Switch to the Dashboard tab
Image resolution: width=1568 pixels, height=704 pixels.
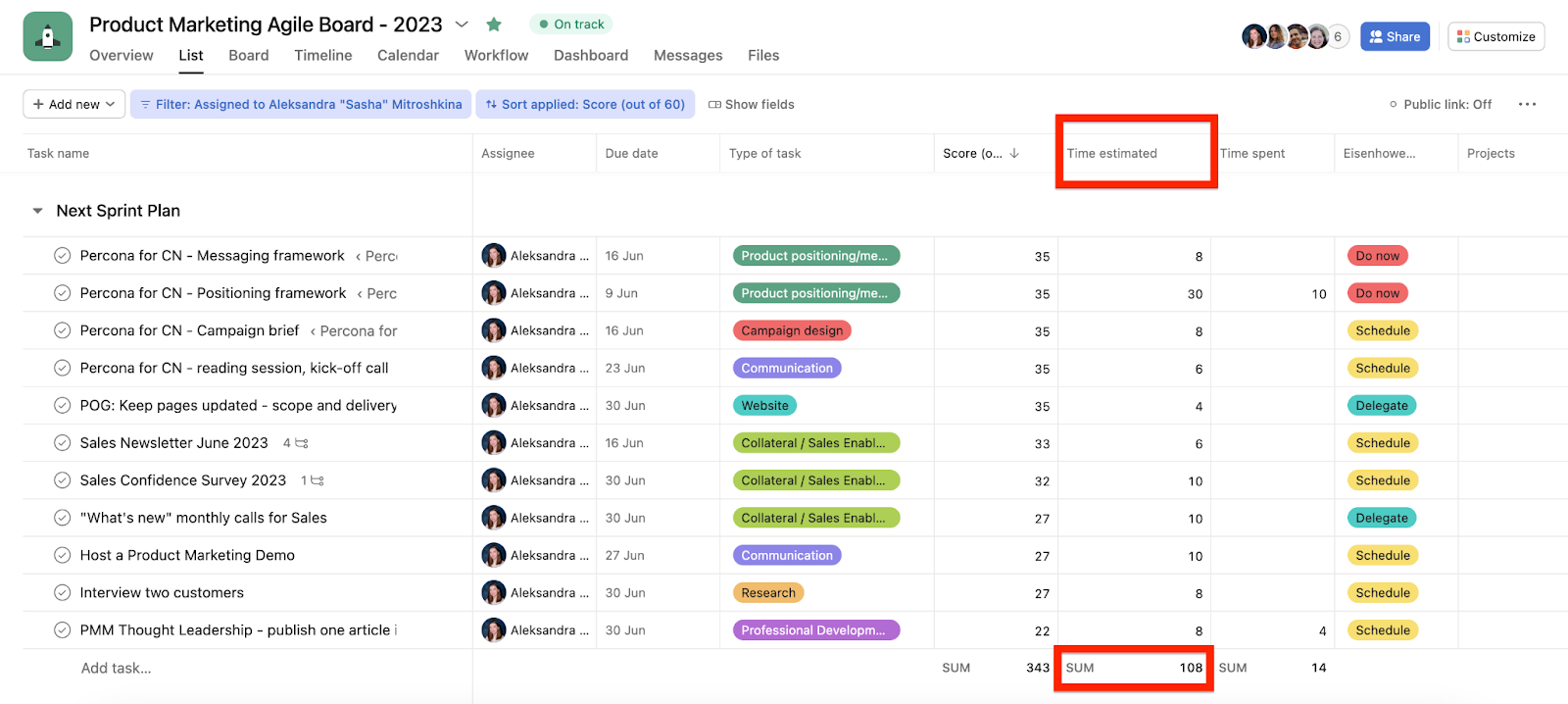tap(591, 55)
